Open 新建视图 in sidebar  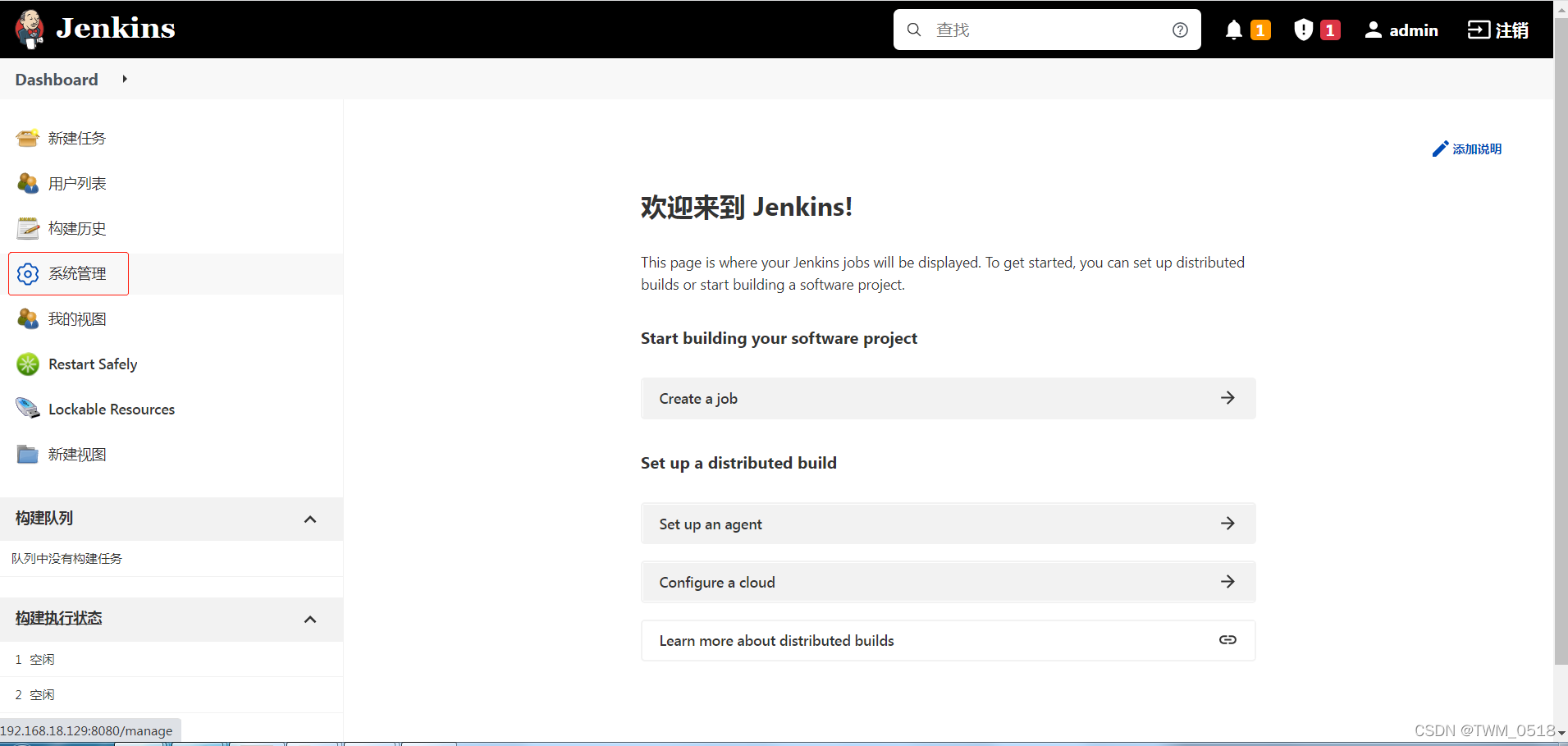[x=77, y=454]
